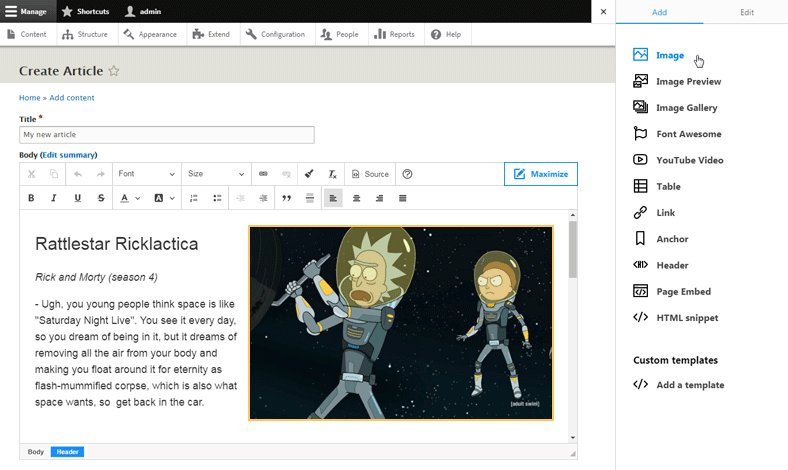Insert a numbered list
788x470 pixels.
coord(193,198)
